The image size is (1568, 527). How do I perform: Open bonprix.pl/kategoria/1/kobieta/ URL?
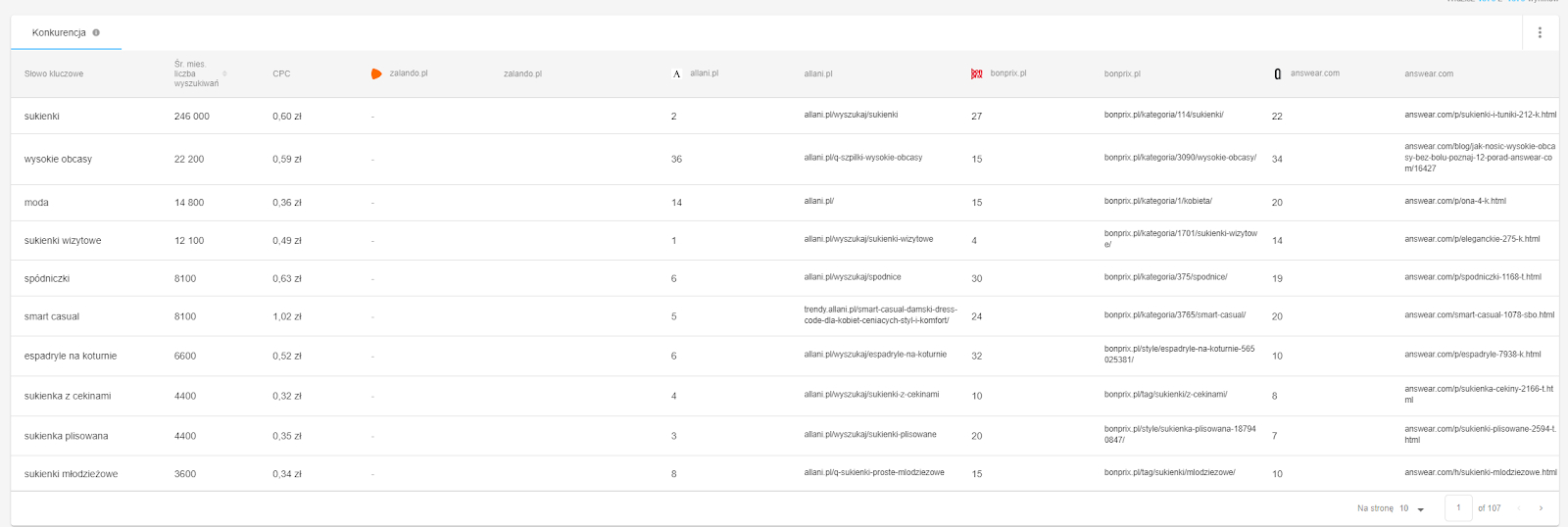[x=1158, y=201]
